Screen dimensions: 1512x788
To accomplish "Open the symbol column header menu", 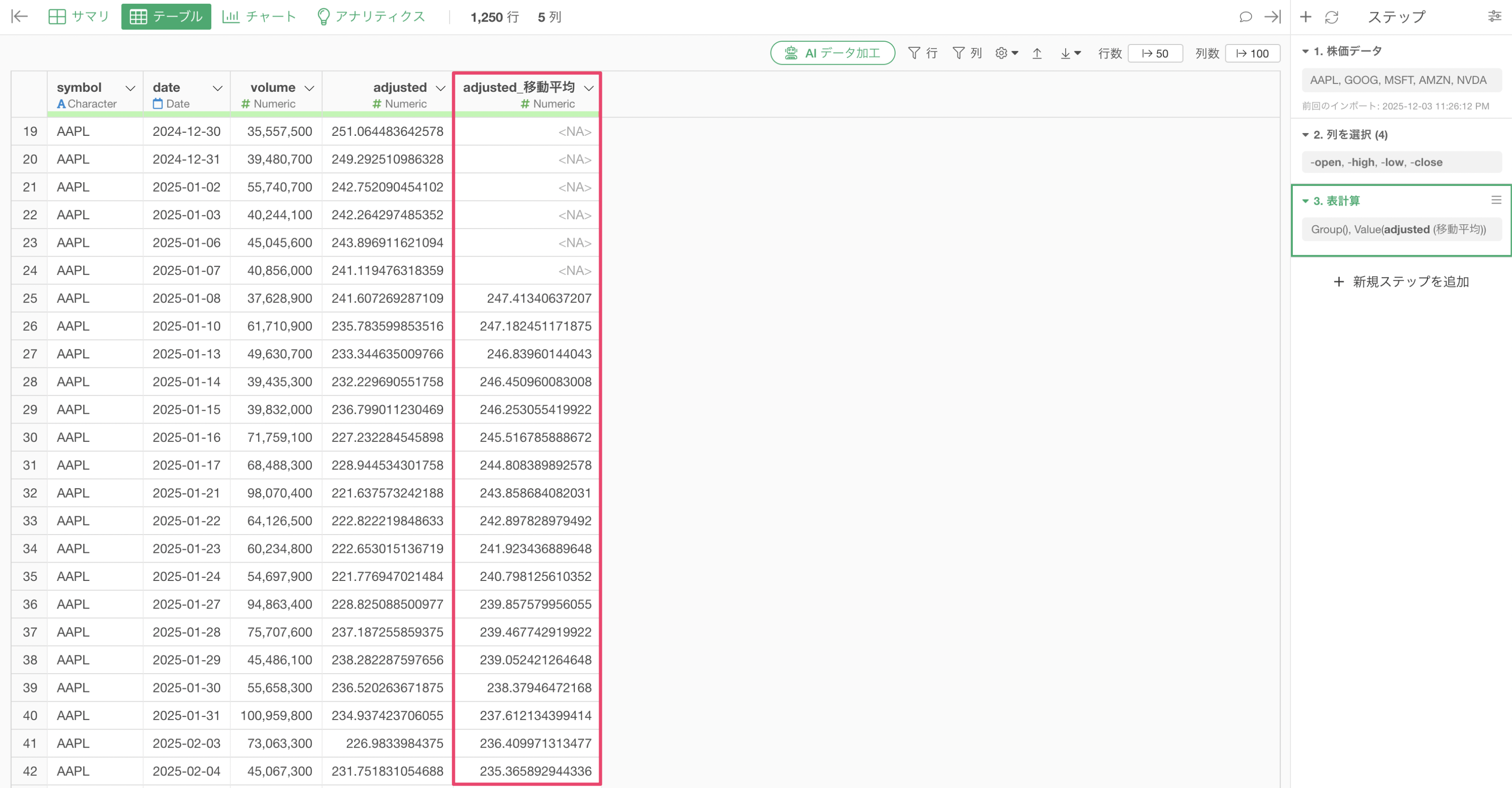I will pos(130,88).
